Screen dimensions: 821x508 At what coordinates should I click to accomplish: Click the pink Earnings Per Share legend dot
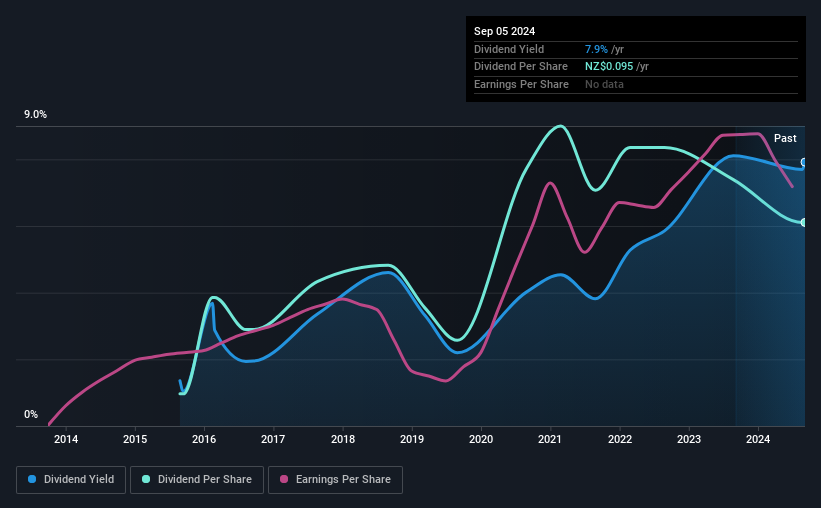click(284, 479)
